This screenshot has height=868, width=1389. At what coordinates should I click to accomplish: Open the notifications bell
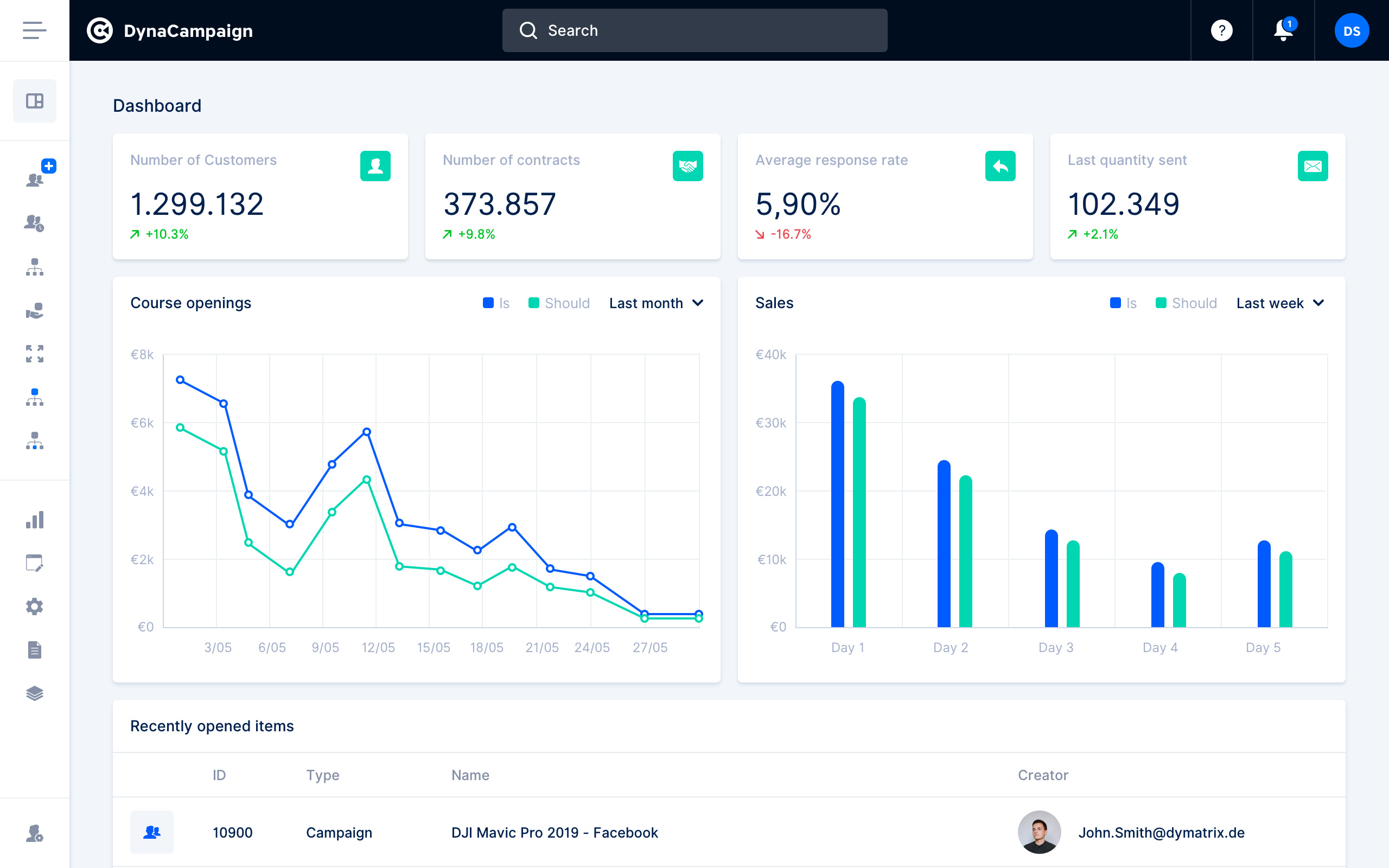point(1283,30)
